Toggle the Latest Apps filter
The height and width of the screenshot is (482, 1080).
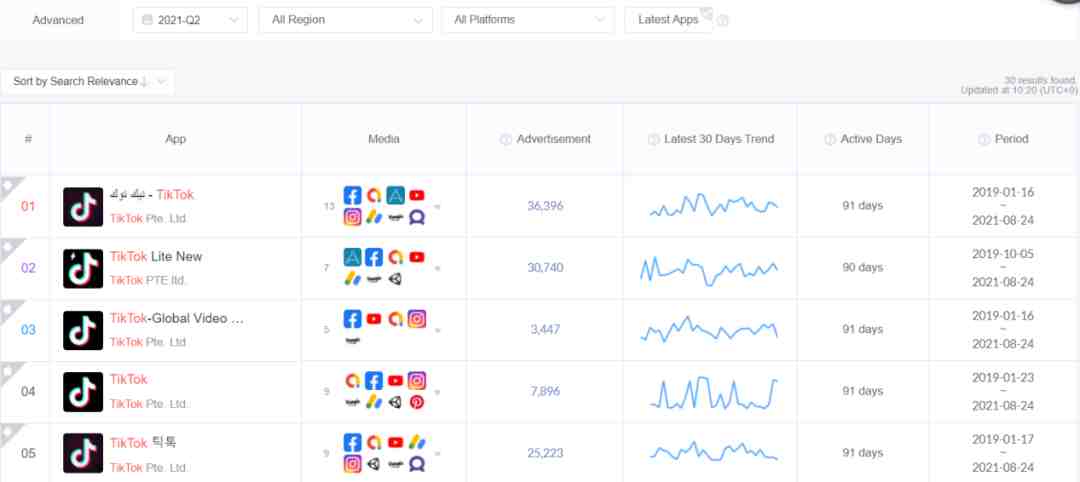pyautogui.click(x=668, y=20)
